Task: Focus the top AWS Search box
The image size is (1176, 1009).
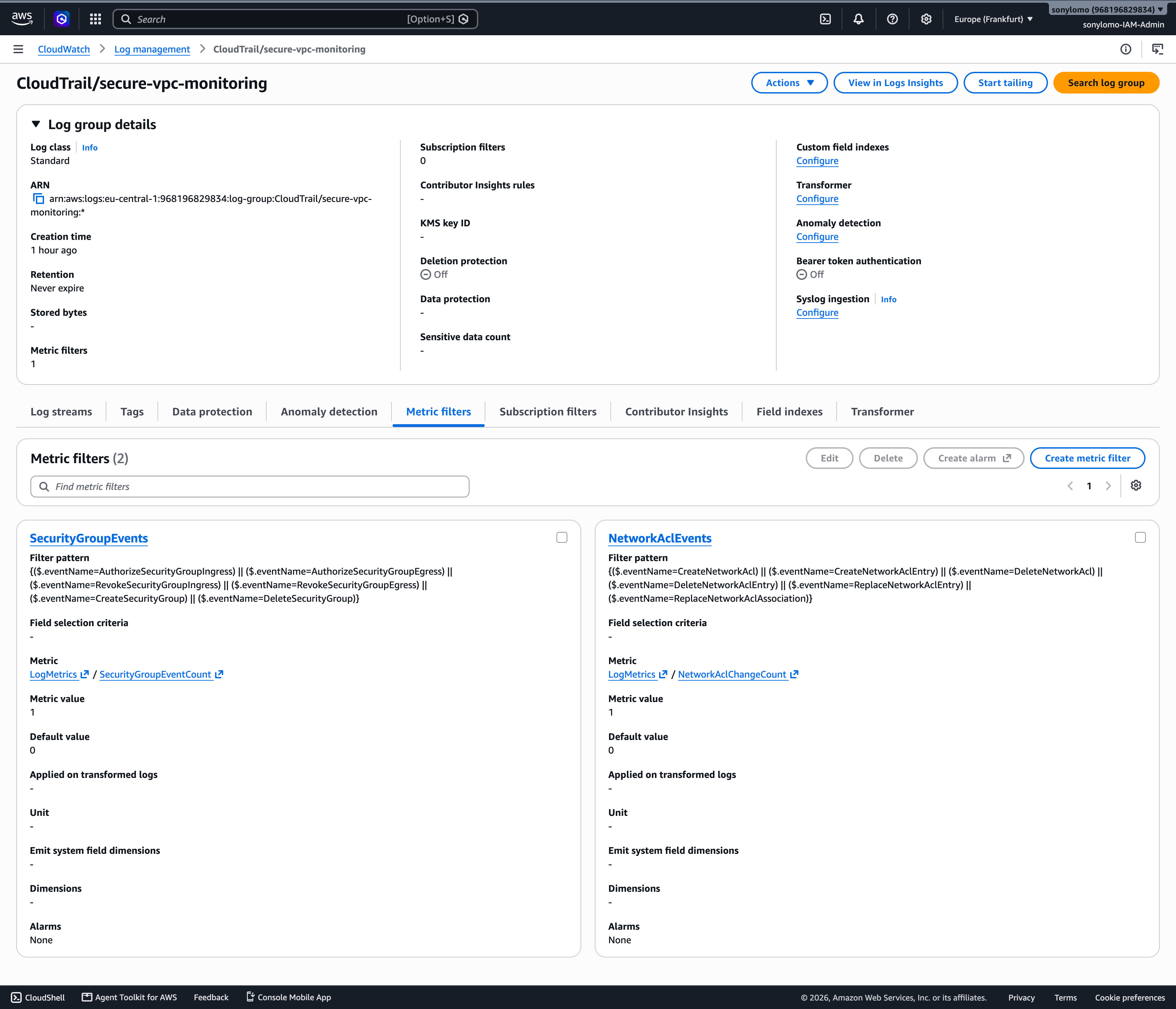Action: (x=295, y=19)
